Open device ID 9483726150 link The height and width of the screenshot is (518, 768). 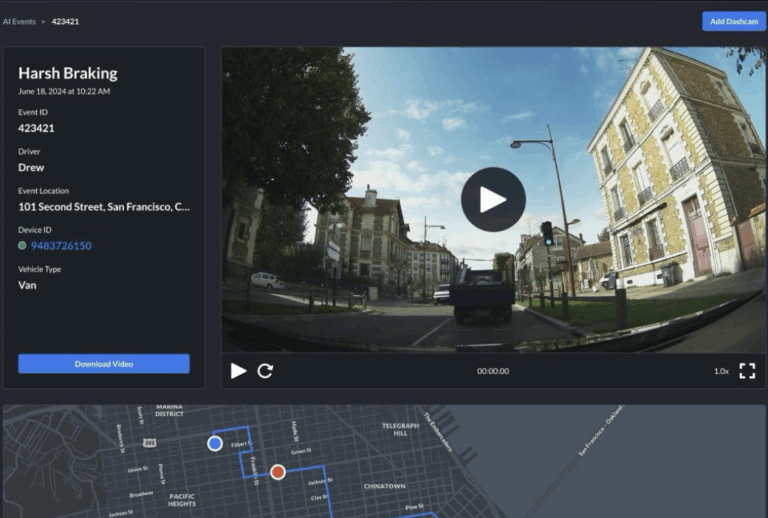(61, 245)
